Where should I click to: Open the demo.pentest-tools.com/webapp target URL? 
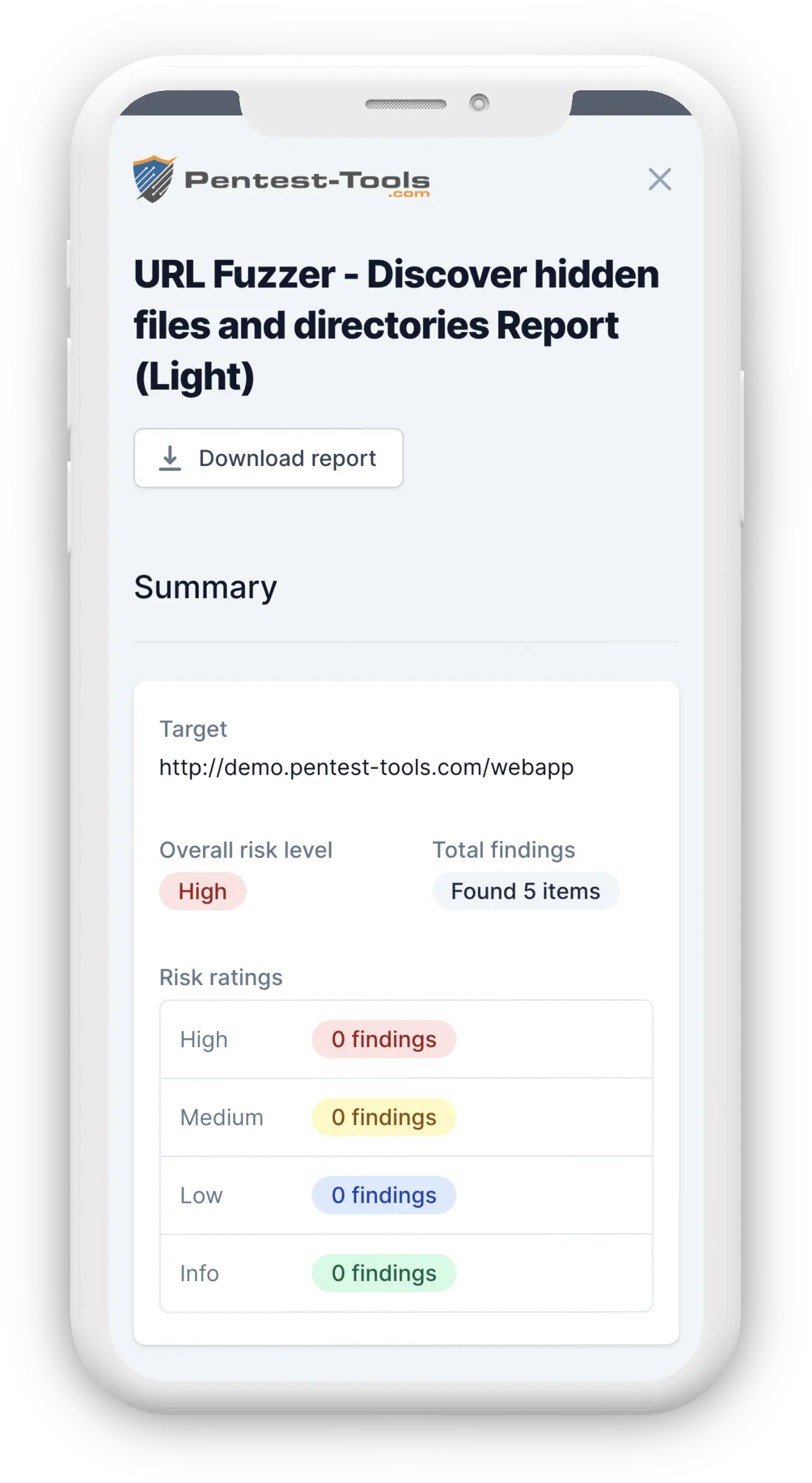point(366,767)
